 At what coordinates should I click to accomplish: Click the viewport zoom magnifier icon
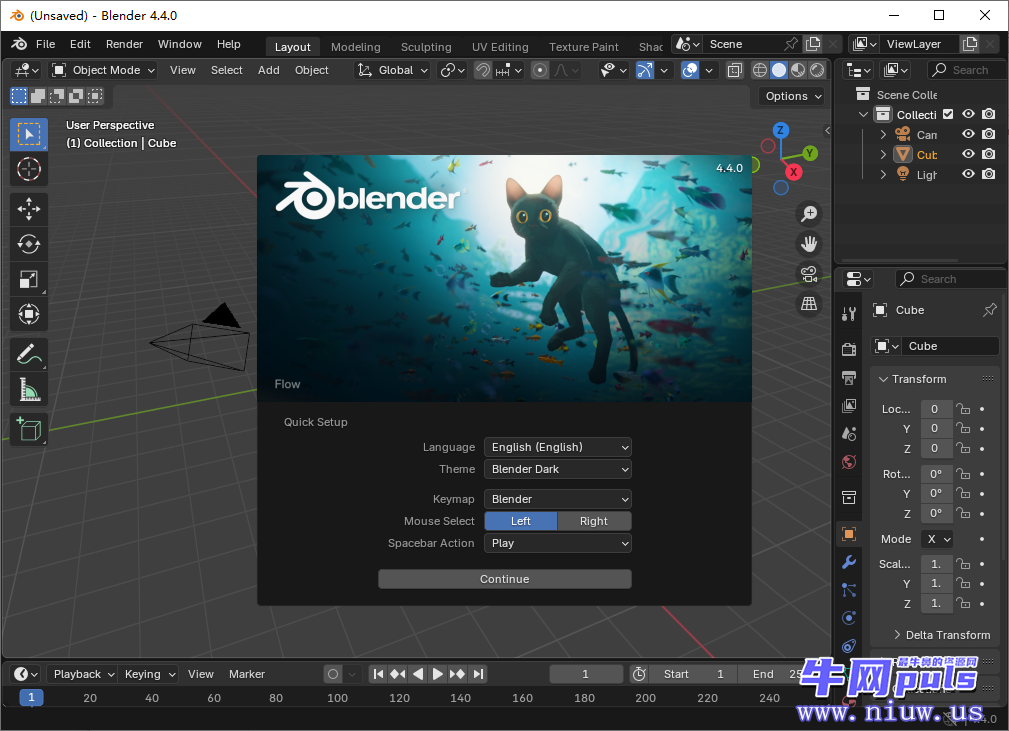(809, 214)
